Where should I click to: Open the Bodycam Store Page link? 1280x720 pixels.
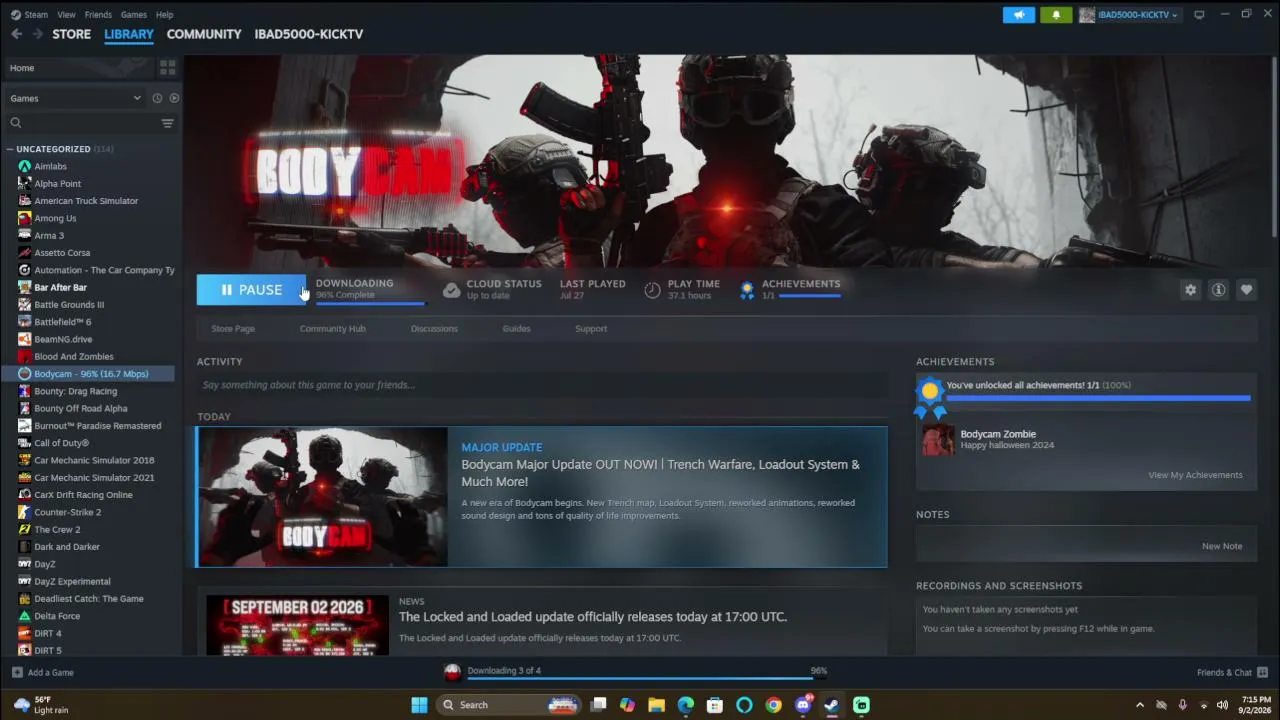click(233, 328)
